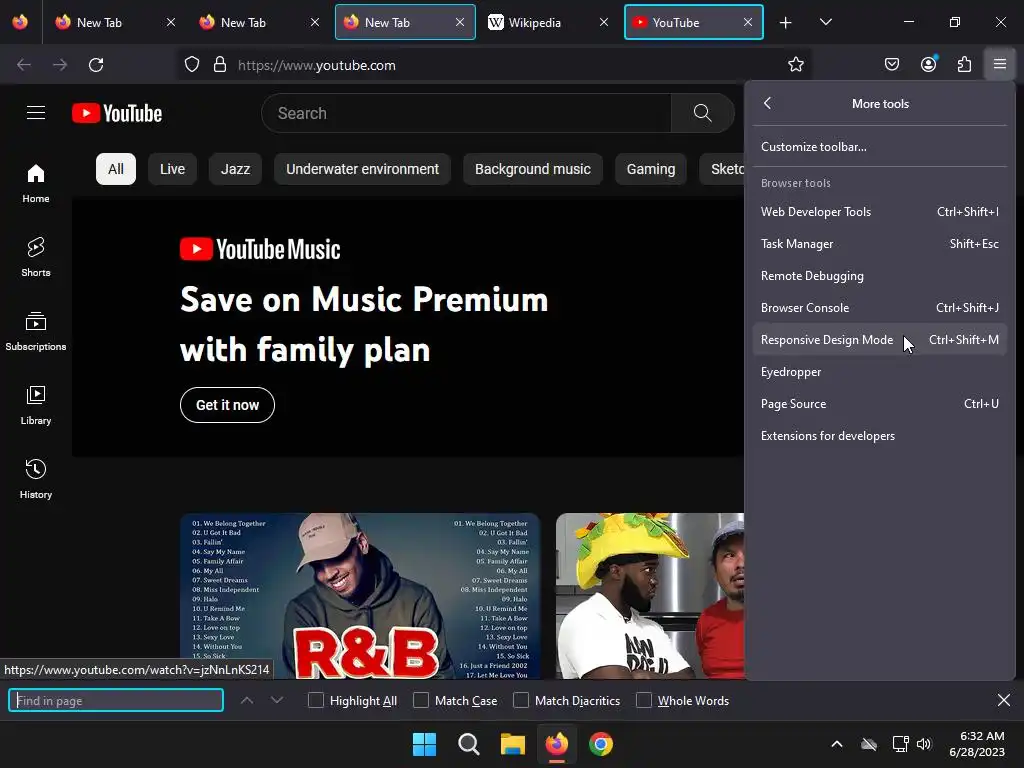
Task: Jump to previous find result arrow
Action: click(247, 700)
